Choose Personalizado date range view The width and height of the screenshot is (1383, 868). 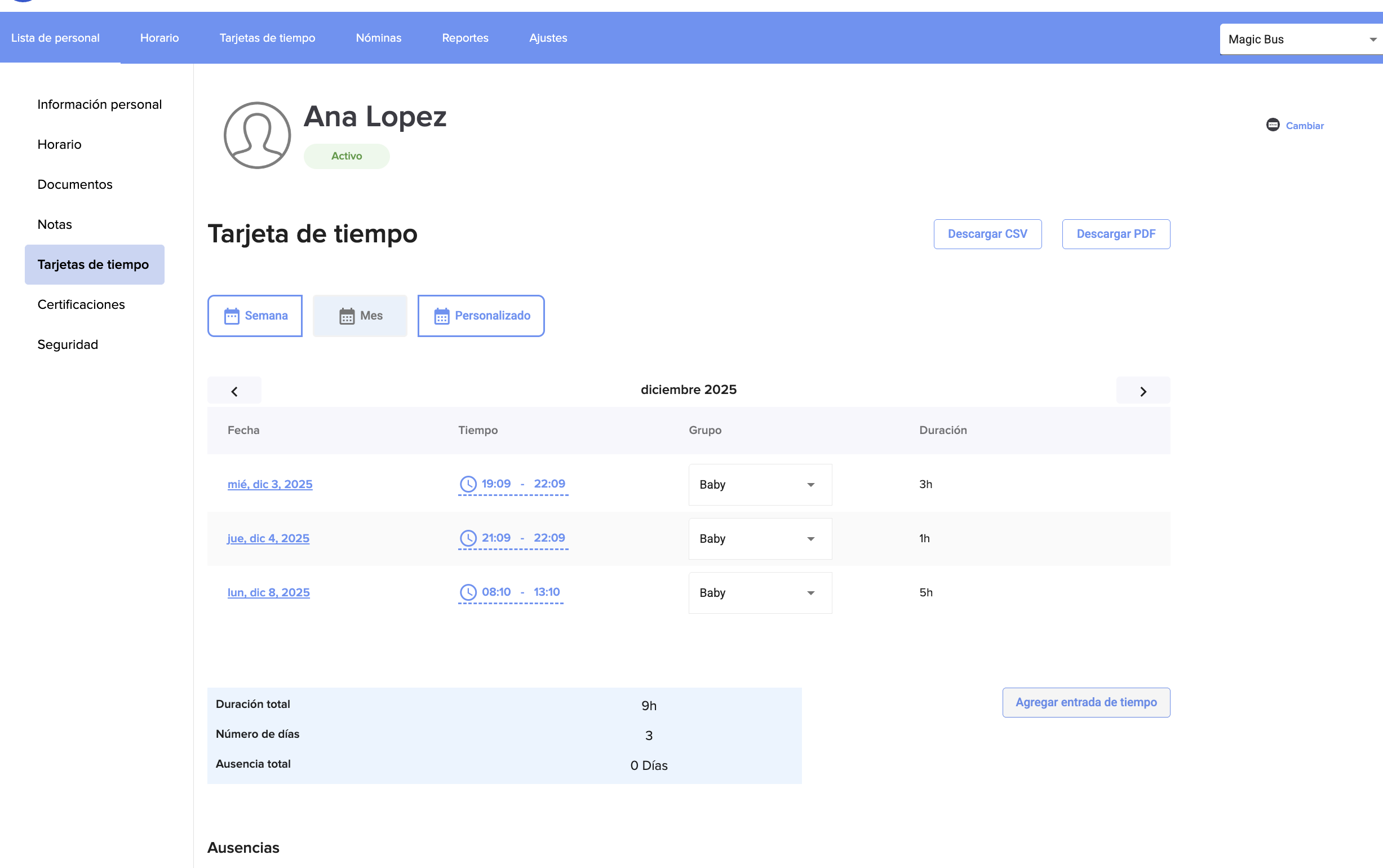click(x=481, y=316)
